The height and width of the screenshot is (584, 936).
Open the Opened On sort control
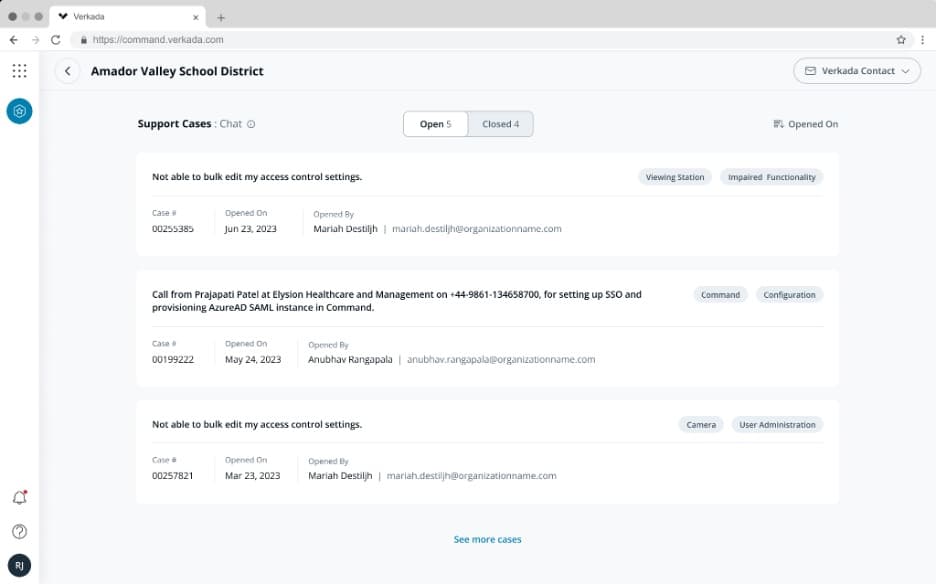[805, 124]
